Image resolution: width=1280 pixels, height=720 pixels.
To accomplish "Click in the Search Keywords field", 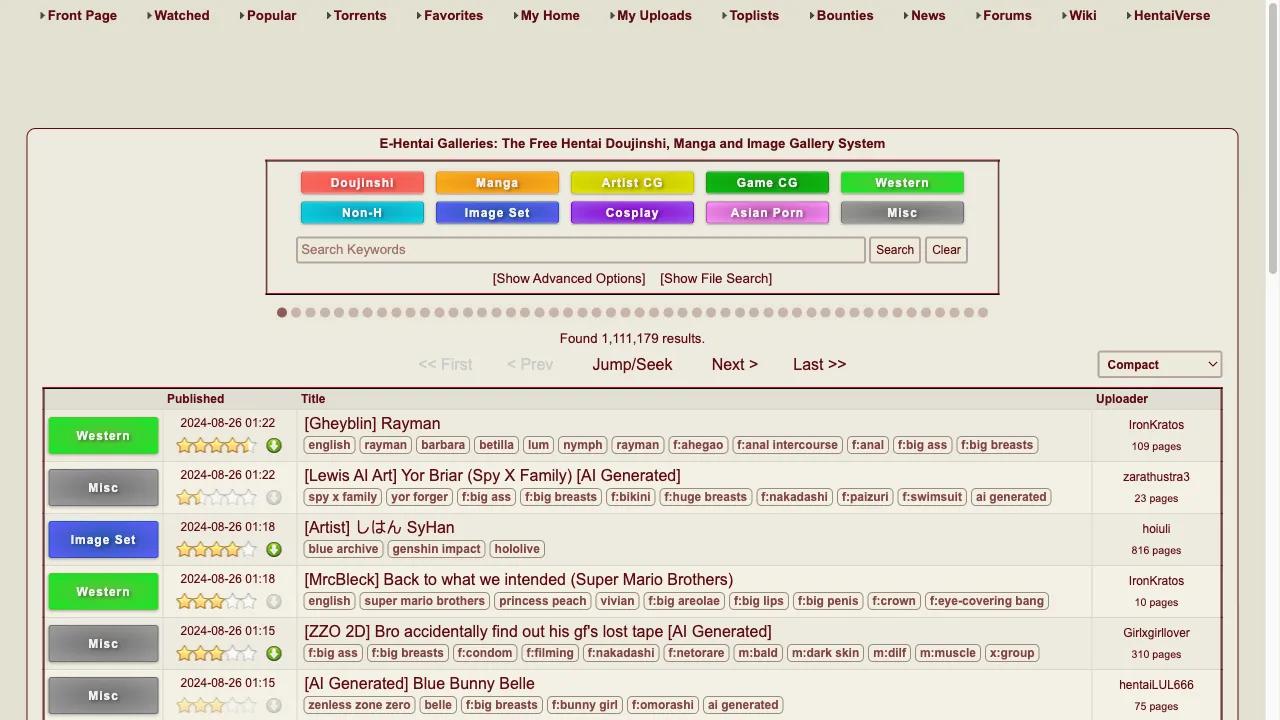I will (x=580, y=250).
